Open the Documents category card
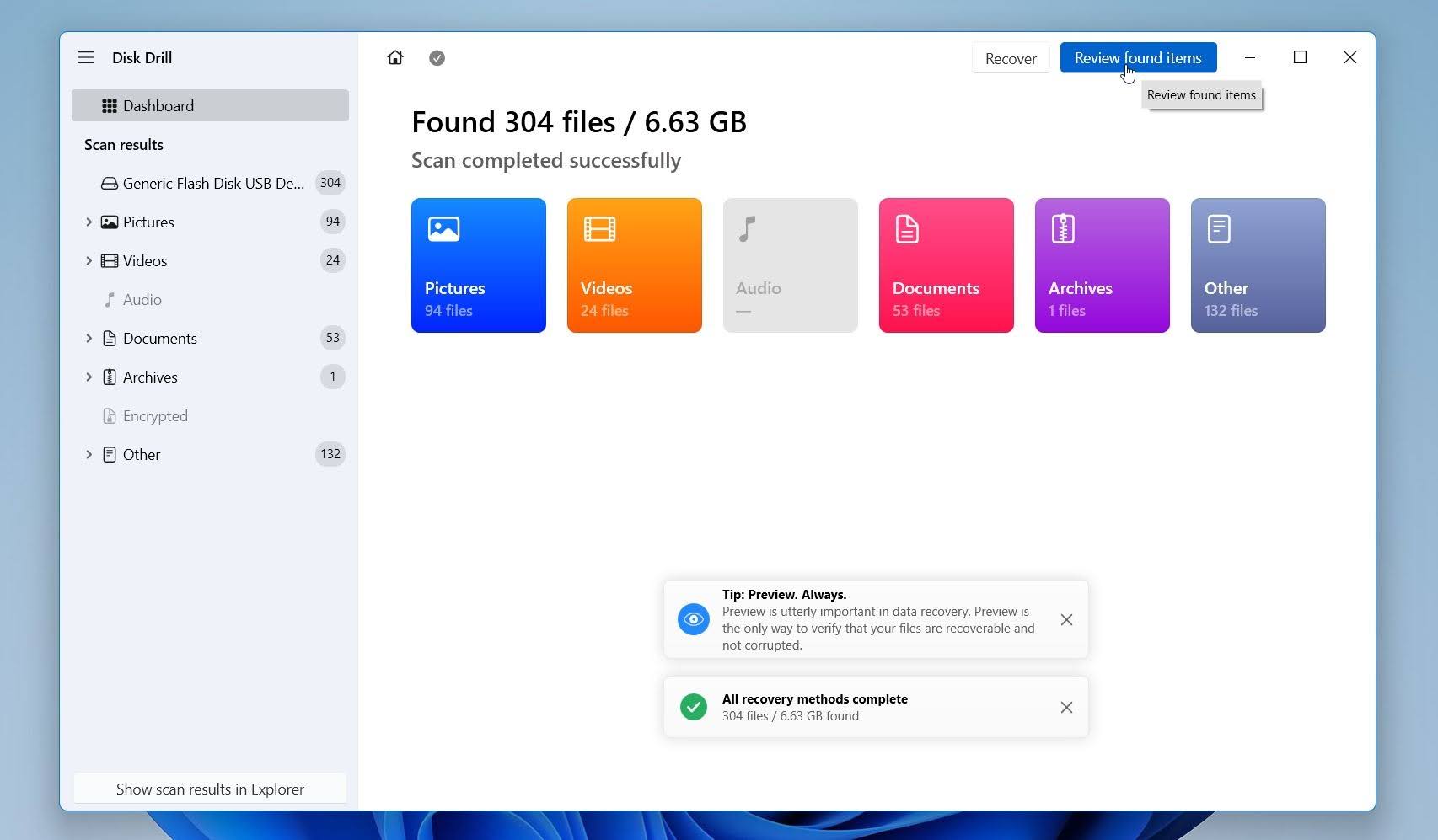1438x840 pixels. click(x=947, y=265)
